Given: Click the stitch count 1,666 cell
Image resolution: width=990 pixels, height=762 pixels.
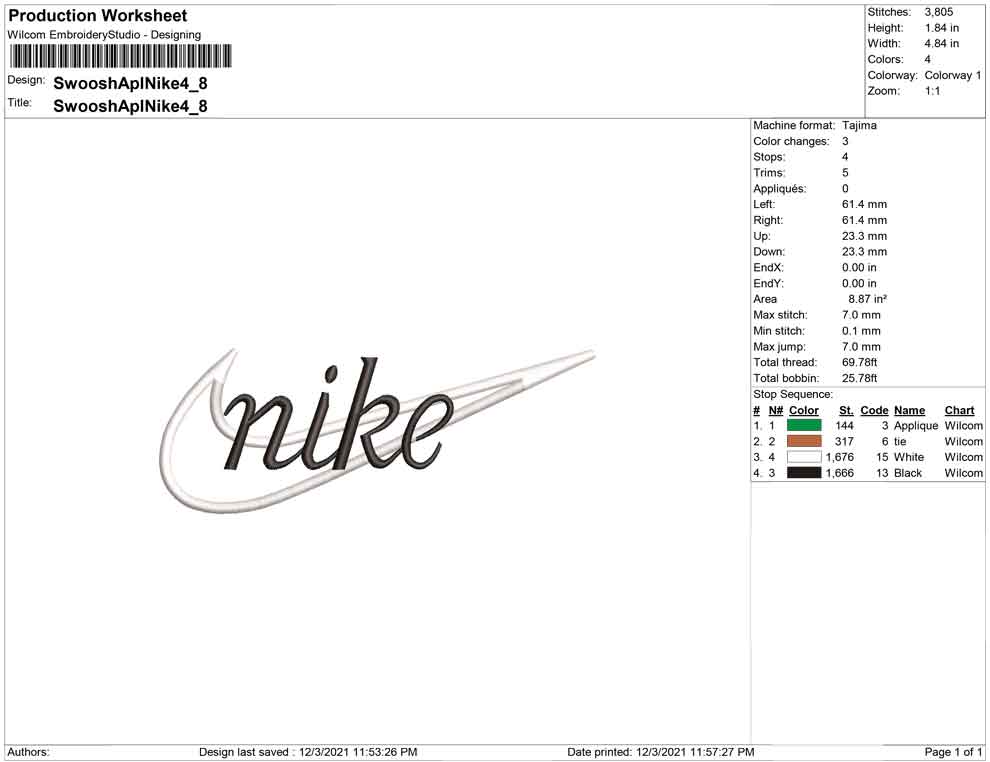Looking at the screenshot, I should (840, 473).
